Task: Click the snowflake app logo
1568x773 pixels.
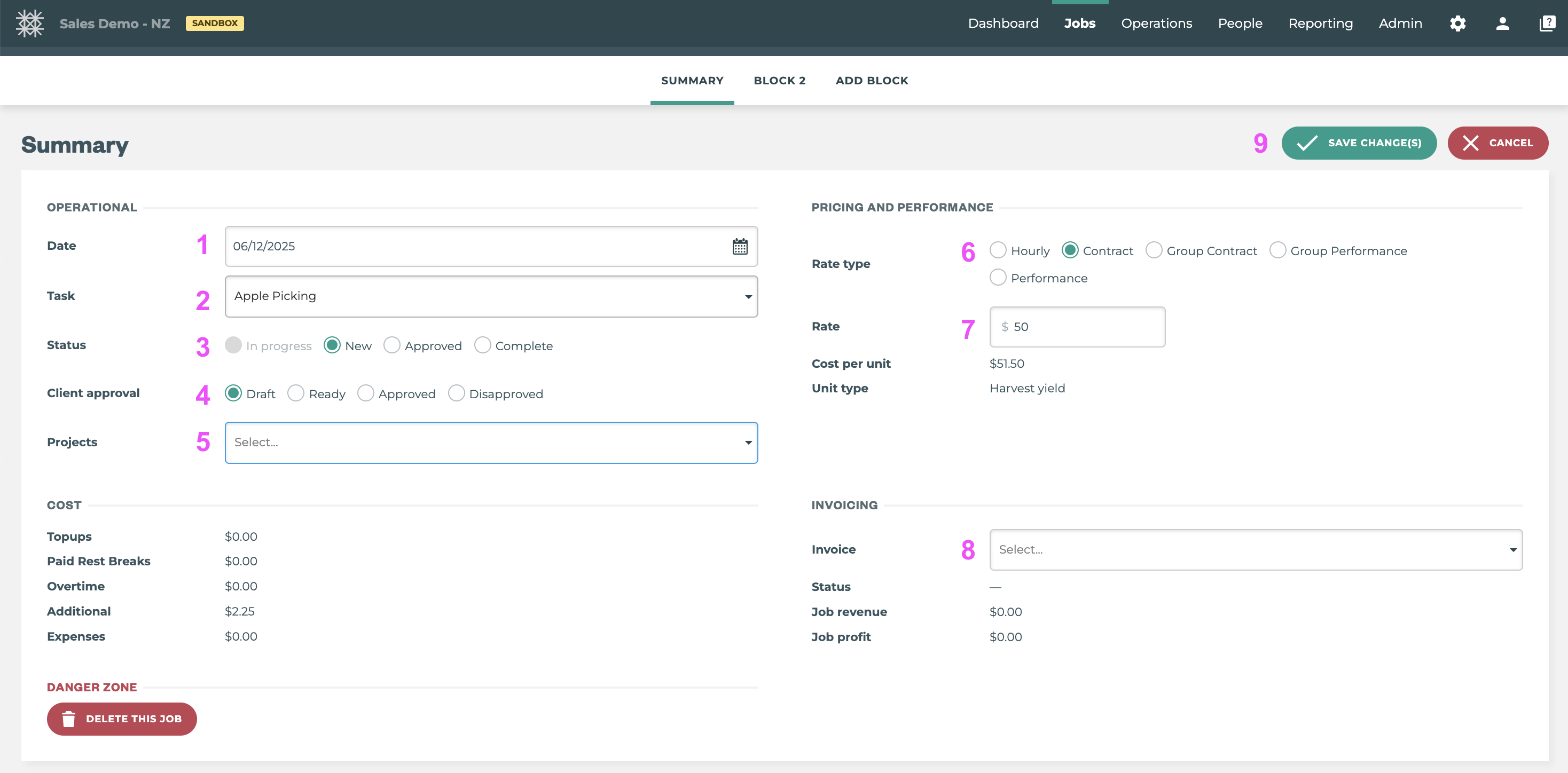Action: 29,23
